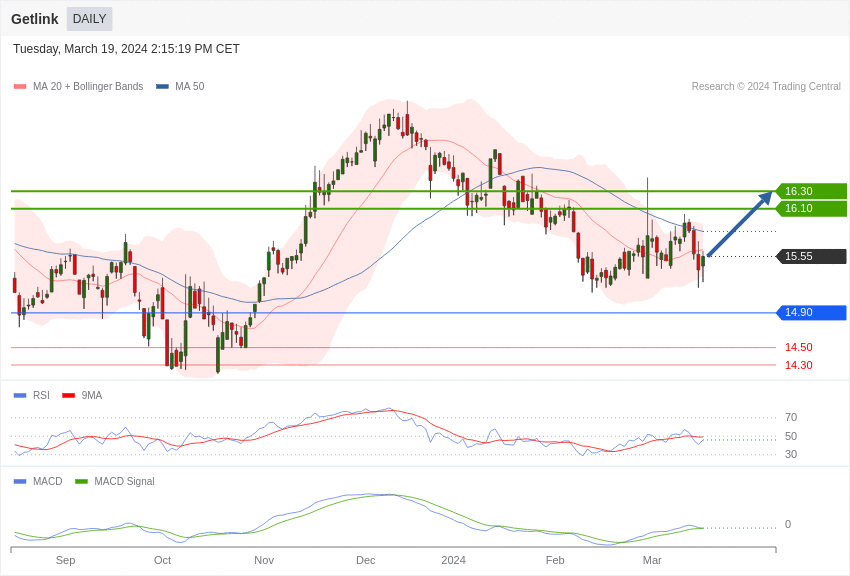
Task: Click the 14.30 red support label
Action: pyautogui.click(x=798, y=366)
